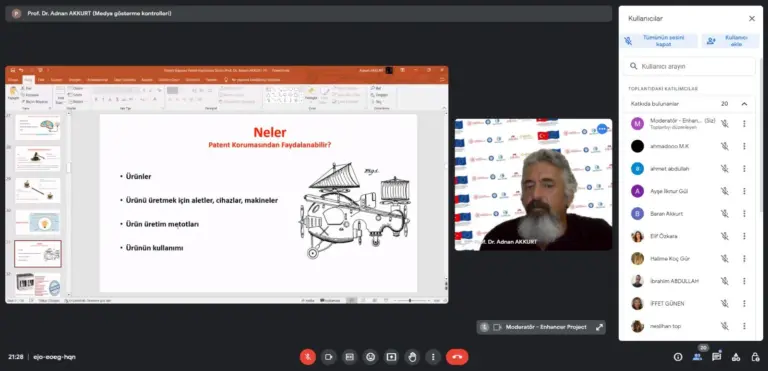
Task: Click mic icon beside İbrahim ABDULLAH
Action: click(x=724, y=281)
